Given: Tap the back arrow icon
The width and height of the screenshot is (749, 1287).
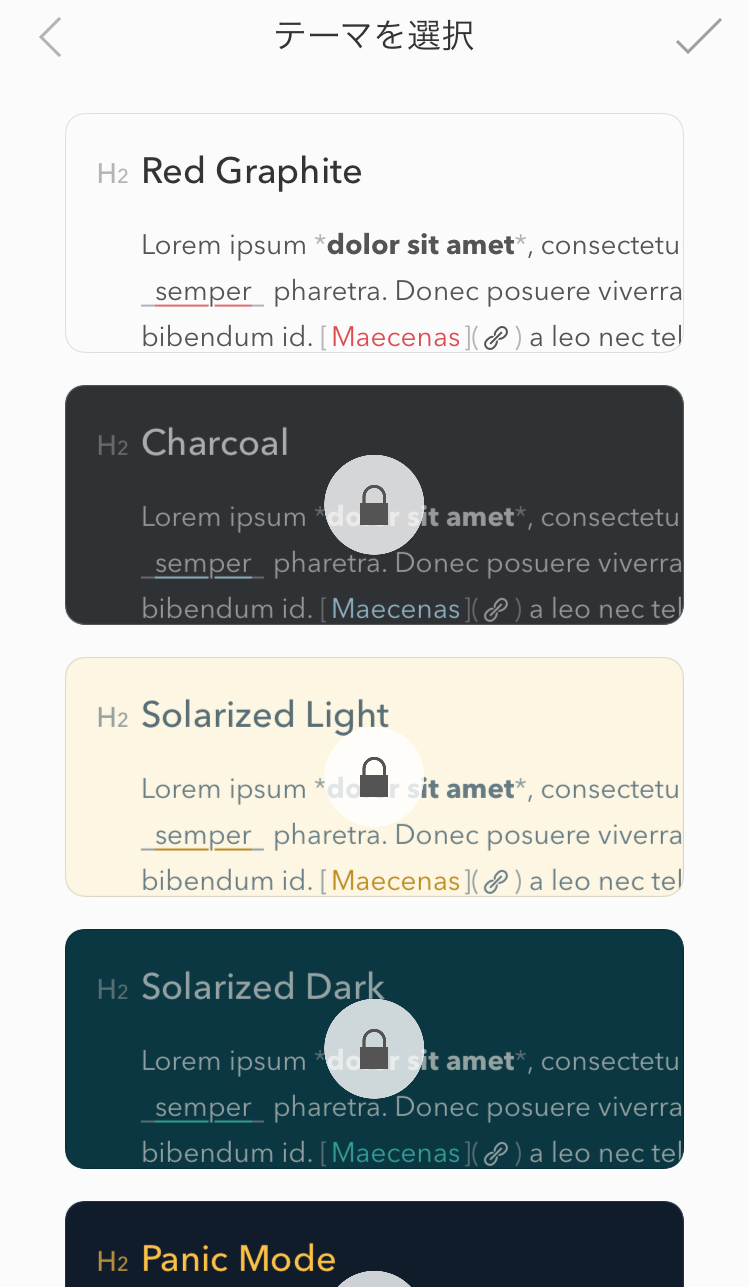Looking at the screenshot, I should pyautogui.click(x=50, y=38).
